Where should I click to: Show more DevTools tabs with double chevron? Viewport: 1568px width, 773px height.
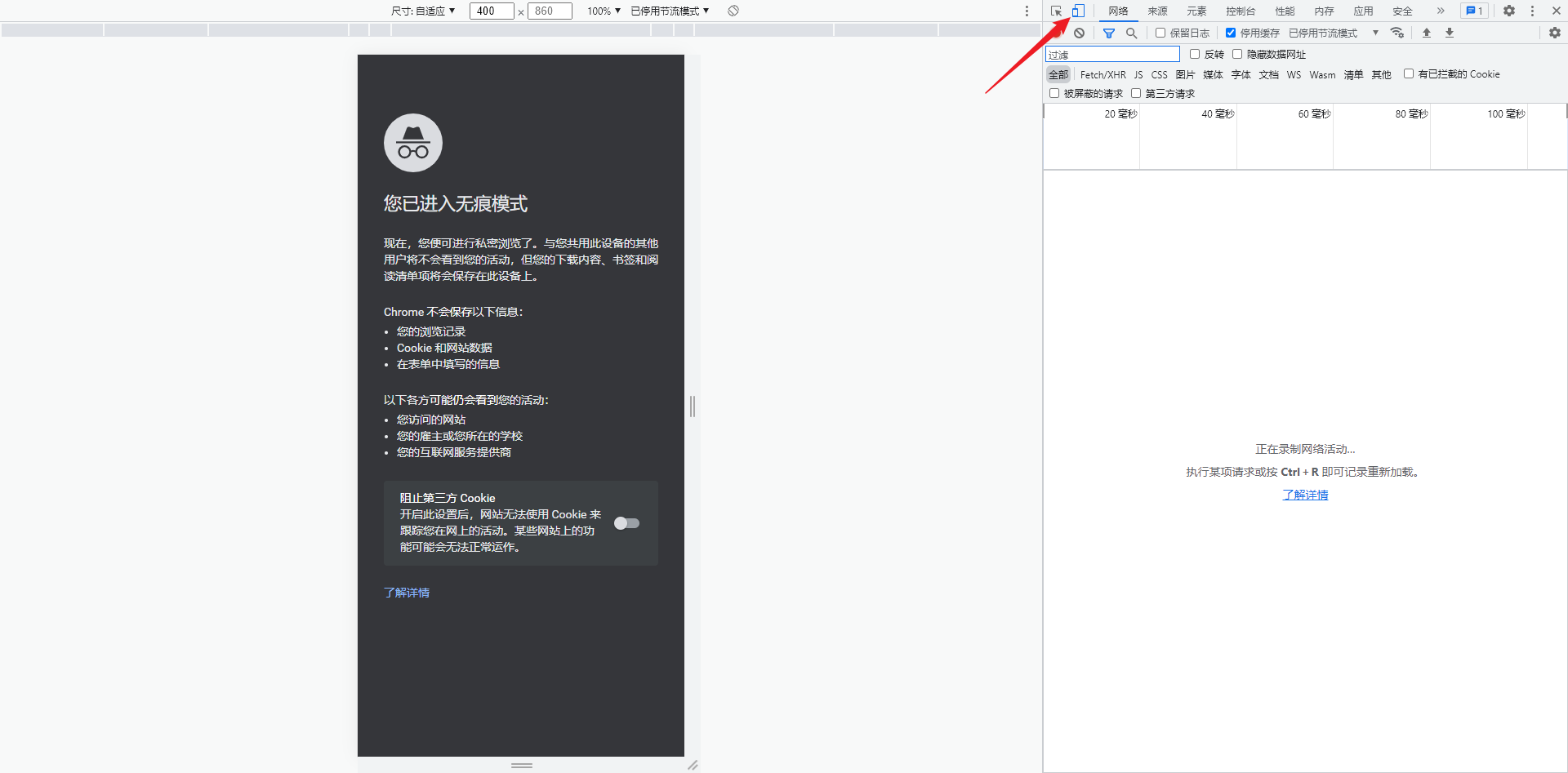[1441, 11]
